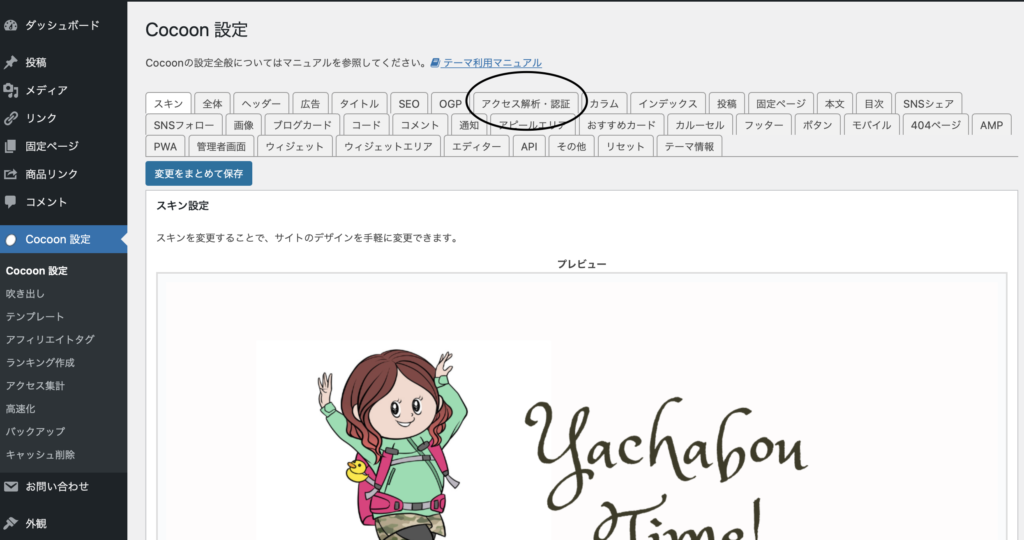Switch to the エディター tab

(x=477, y=146)
